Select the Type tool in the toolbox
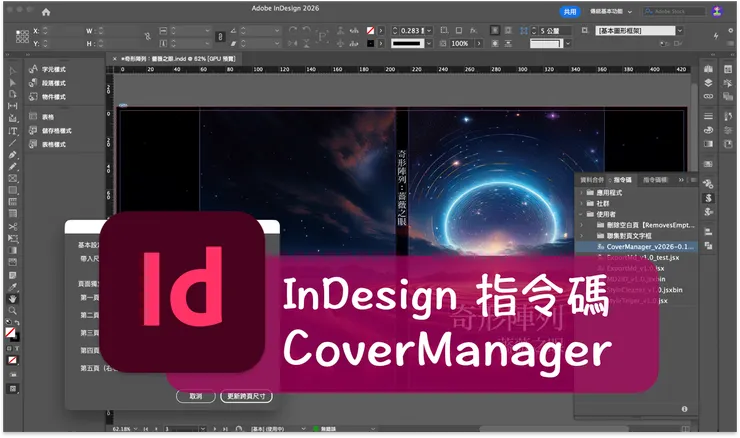Image resolution: width=740 pixels, height=438 pixels. tap(13, 131)
